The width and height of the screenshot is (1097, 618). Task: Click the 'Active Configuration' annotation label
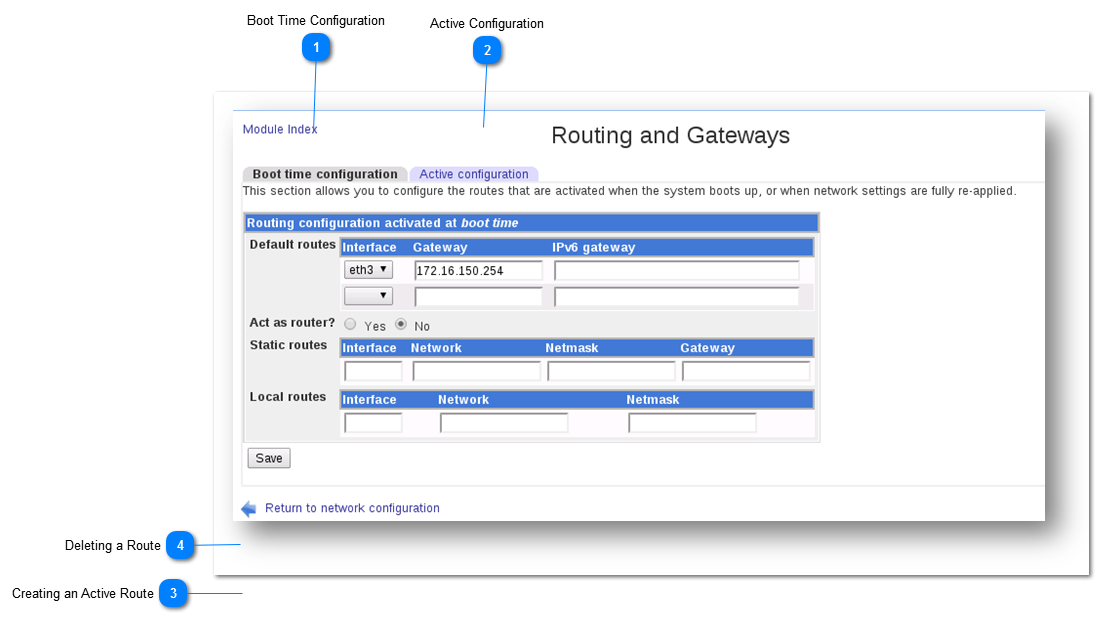click(x=486, y=23)
